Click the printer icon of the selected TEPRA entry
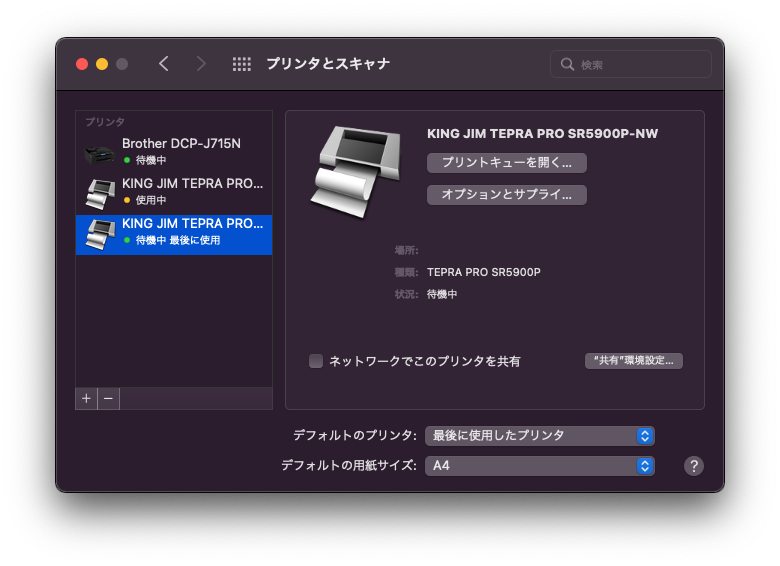Screen dimensions: 780x566 (x=101, y=234)
